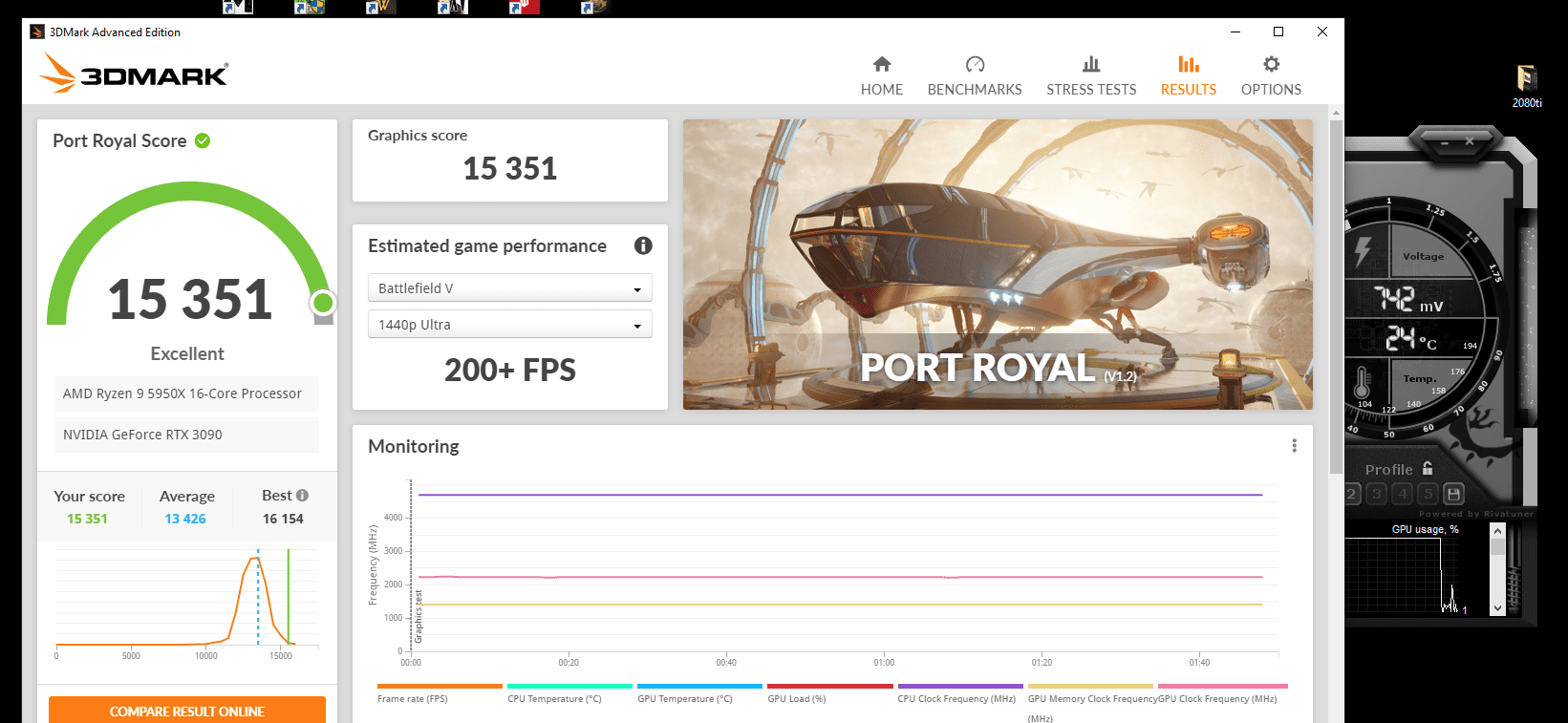Click the 200+ FPS estimate text
1568x723 pixels.
click(x=510, y=370)
